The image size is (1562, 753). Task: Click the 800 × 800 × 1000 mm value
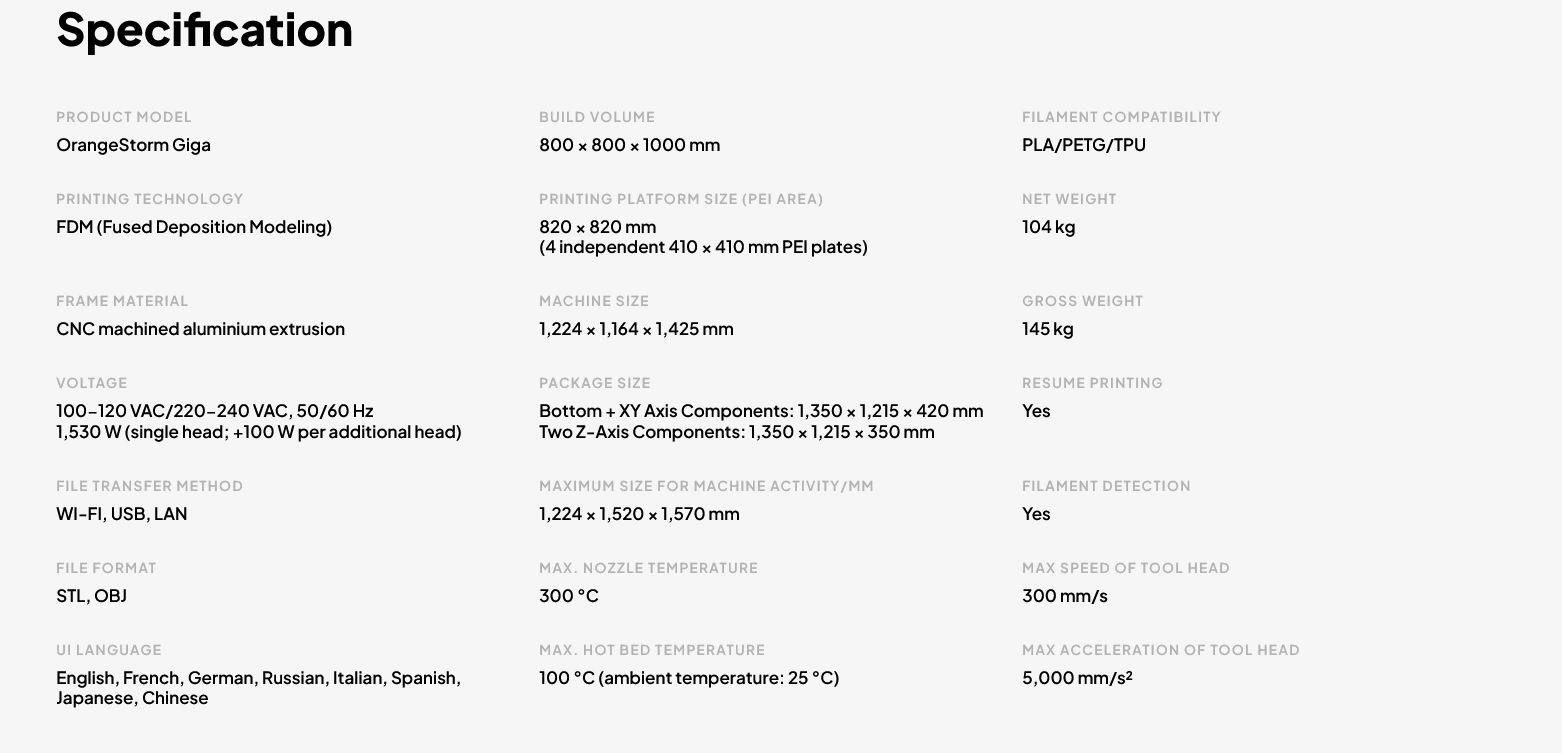point(629,145)
